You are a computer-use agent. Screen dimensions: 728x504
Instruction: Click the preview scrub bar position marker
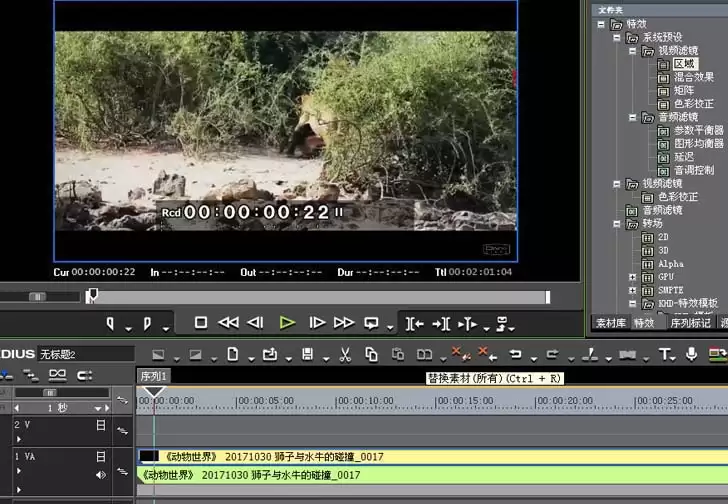point(92,295)
